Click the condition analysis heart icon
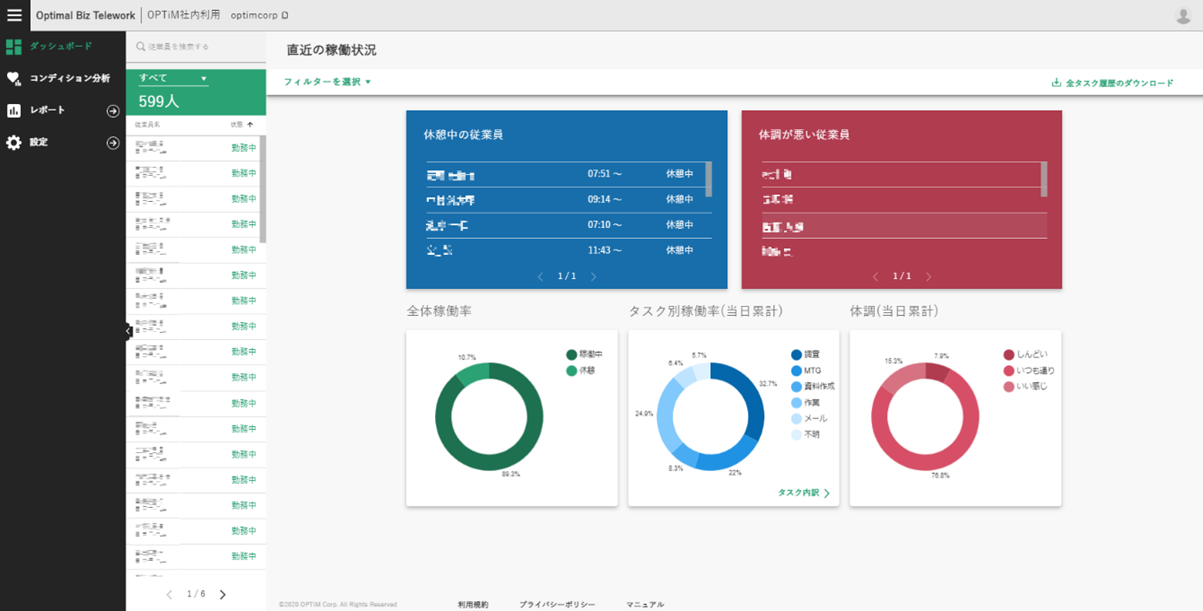 tap(13, 78)
